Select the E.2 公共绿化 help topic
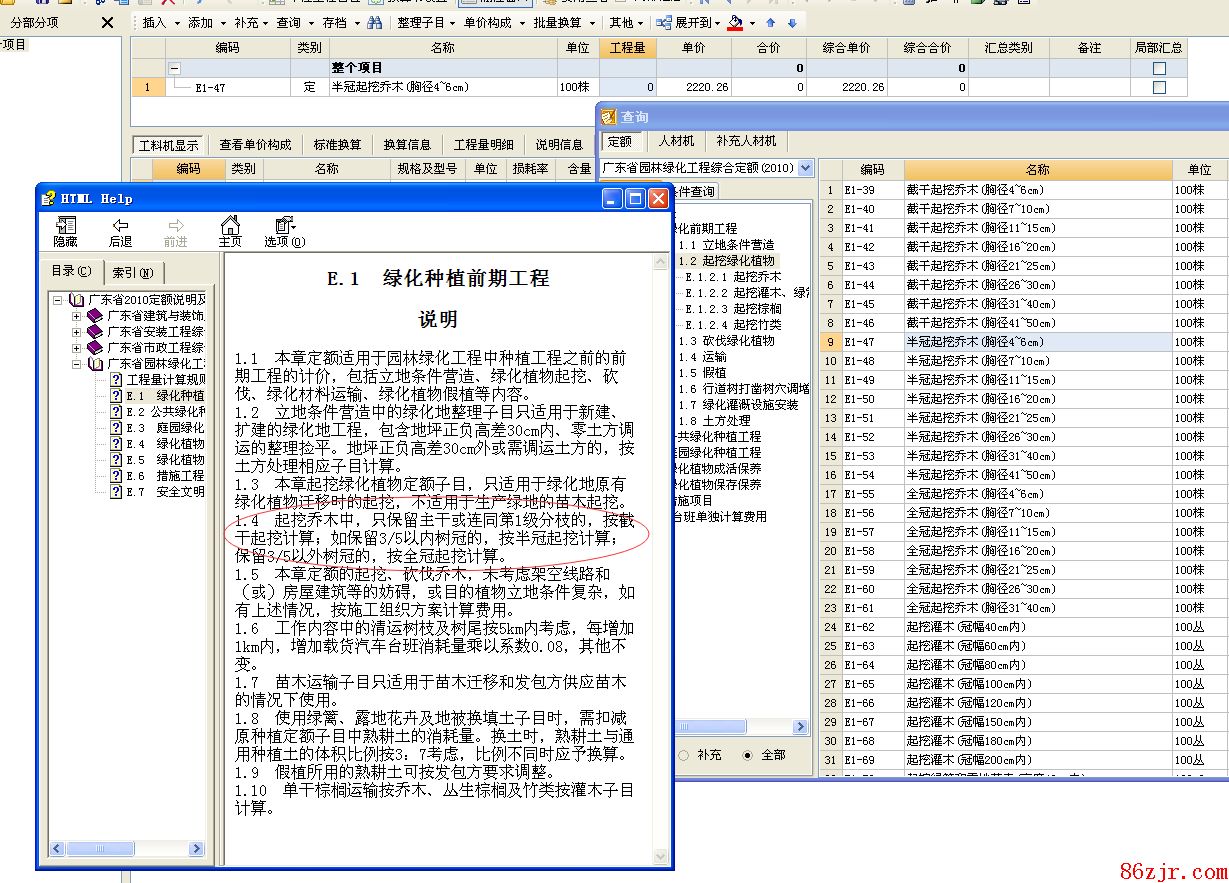The width and height of the screenshot is (1229, 883). 165,412
